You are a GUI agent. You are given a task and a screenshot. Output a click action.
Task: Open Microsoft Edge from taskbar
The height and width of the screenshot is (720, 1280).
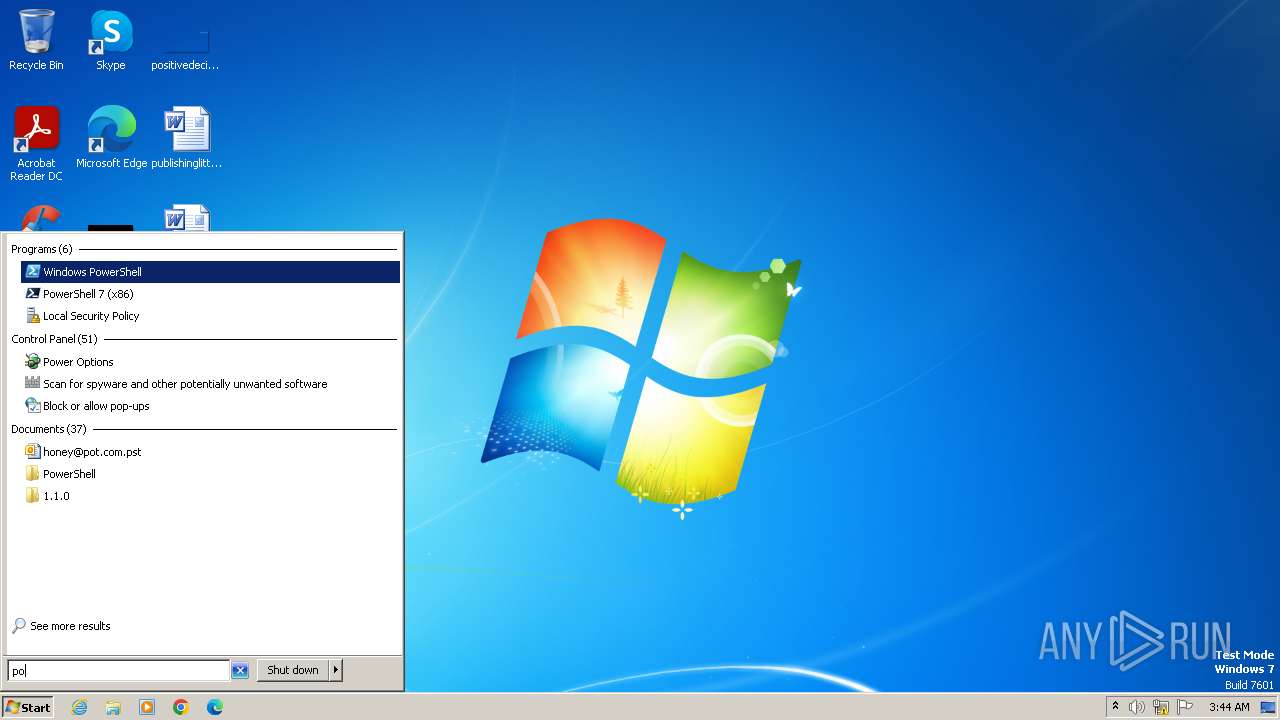[x=215, y=707]
